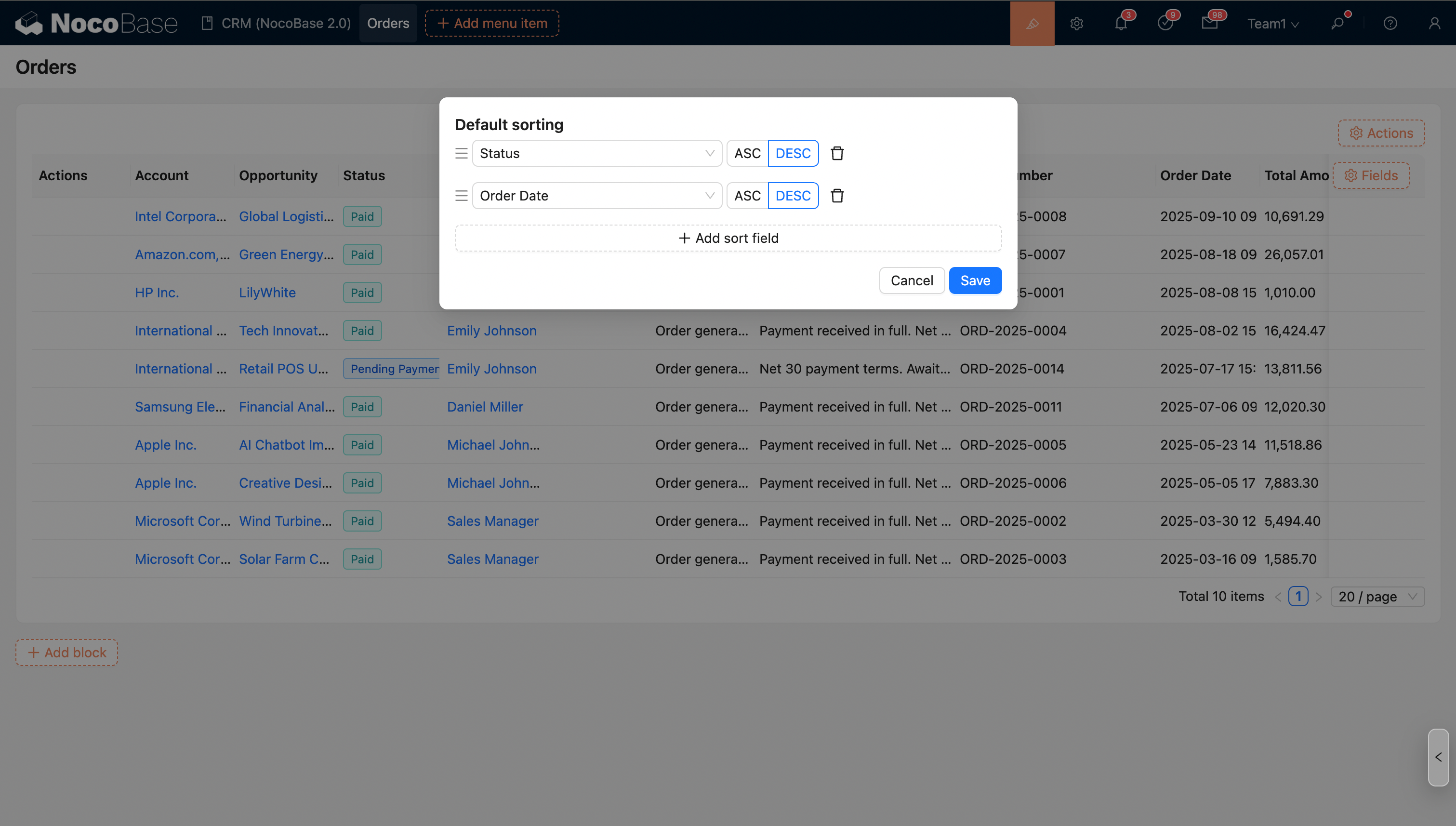Set Order Date sort to ASC
Viewport: 1456px width, 826px height.
pyautogui.click(x=747, y=196)
